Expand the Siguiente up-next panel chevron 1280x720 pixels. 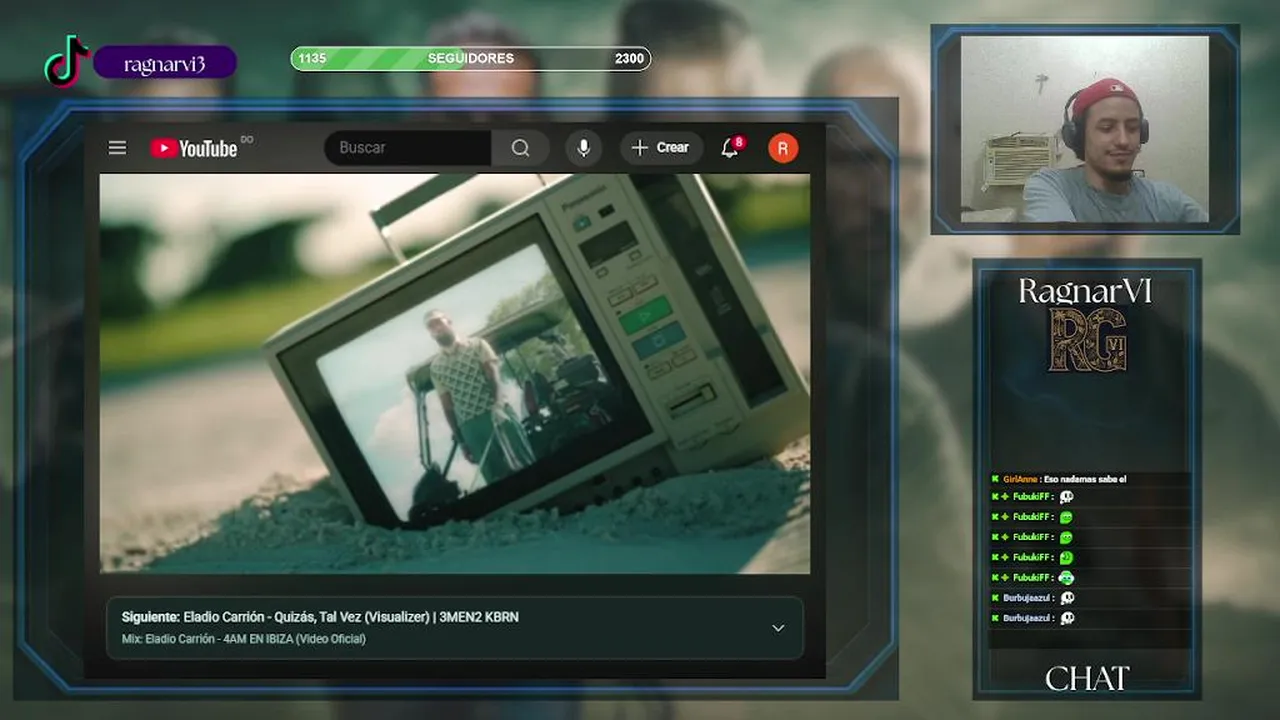(778, 628)
